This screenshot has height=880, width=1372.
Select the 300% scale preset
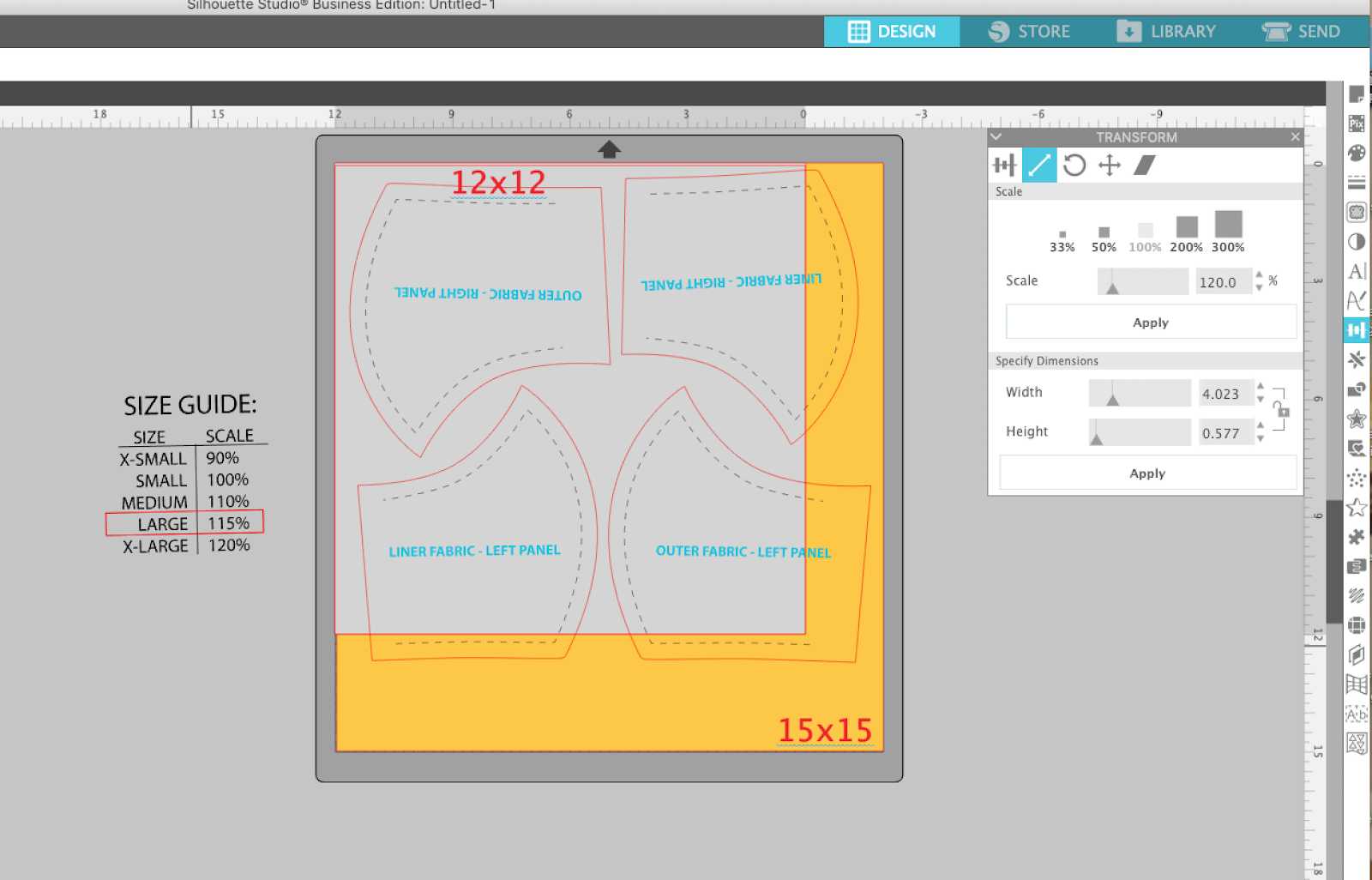pos(1228,229)
